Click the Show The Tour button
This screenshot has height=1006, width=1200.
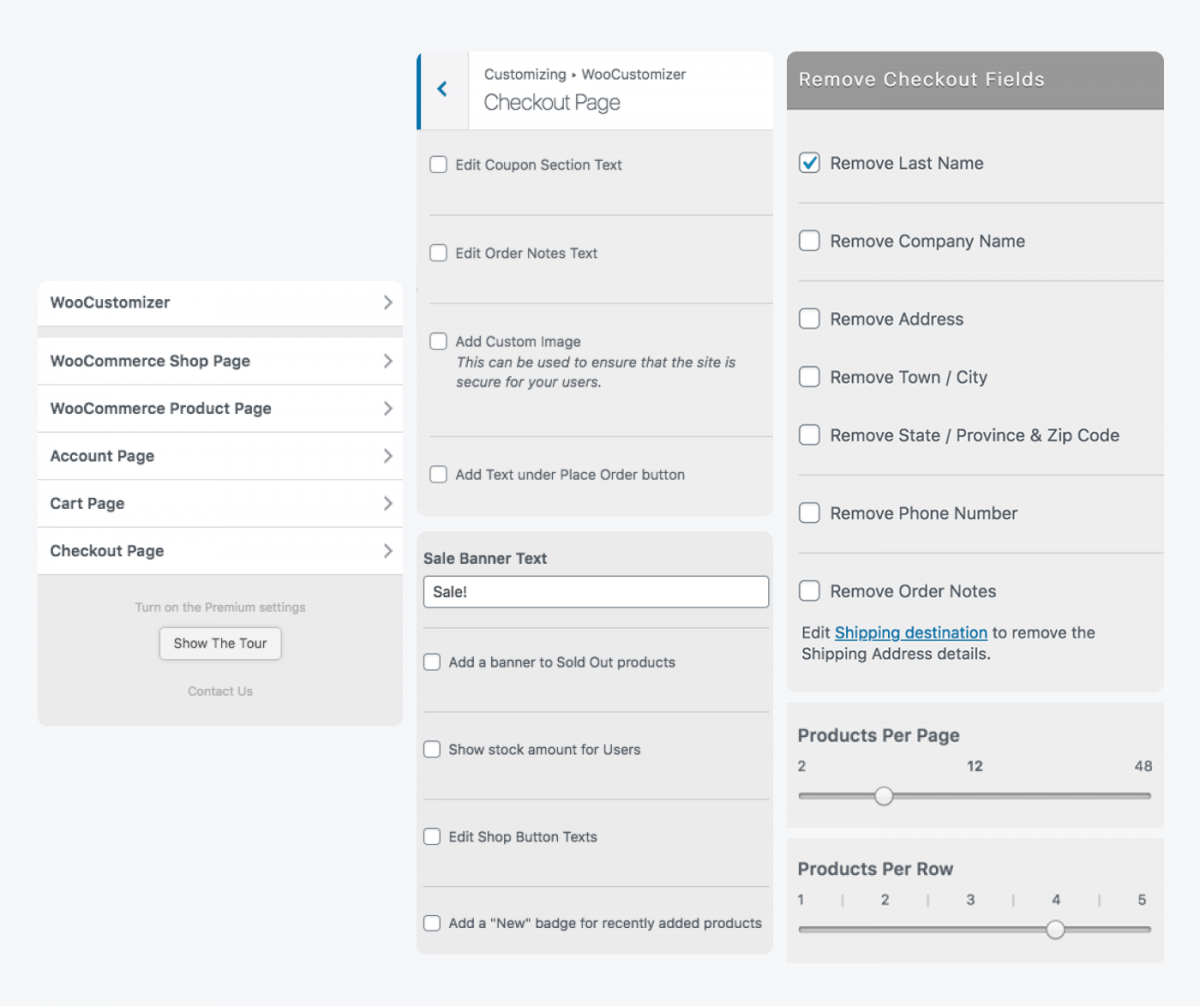(220, 643)
